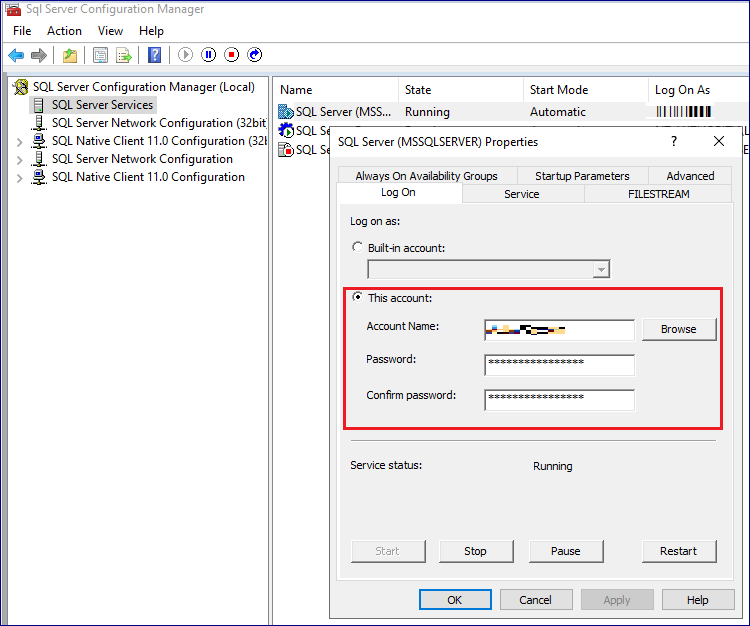
Task: Switch to the FILESTREAM tab
Action: pos(659,194)
